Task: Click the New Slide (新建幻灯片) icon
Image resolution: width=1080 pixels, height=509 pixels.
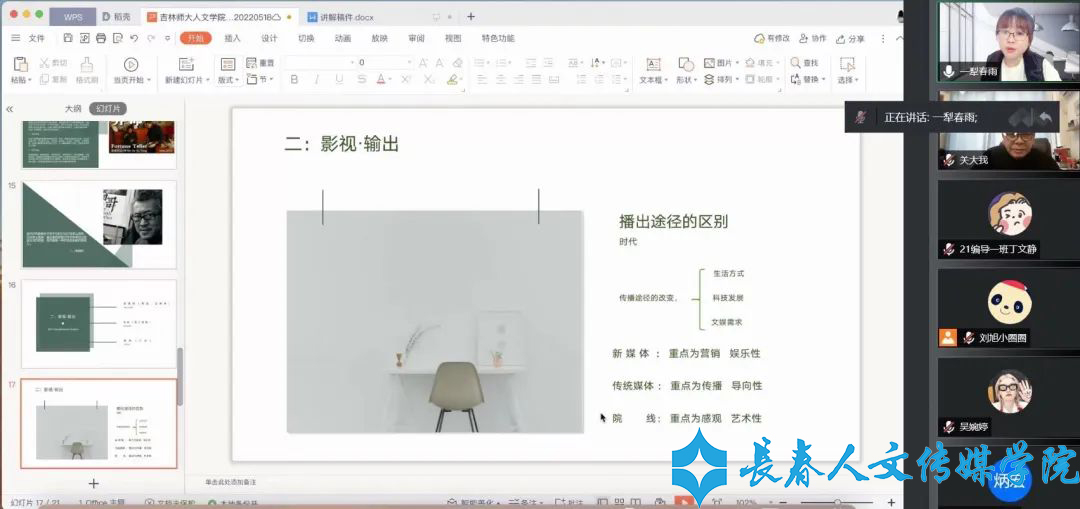Action: click(186, 64)
